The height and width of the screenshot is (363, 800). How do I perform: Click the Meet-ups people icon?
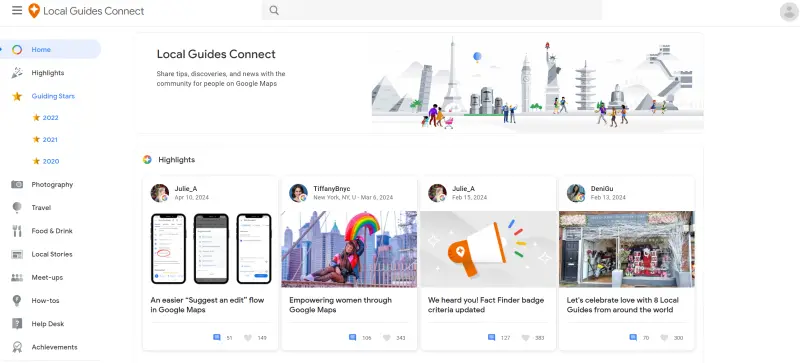tap(17, 277)
